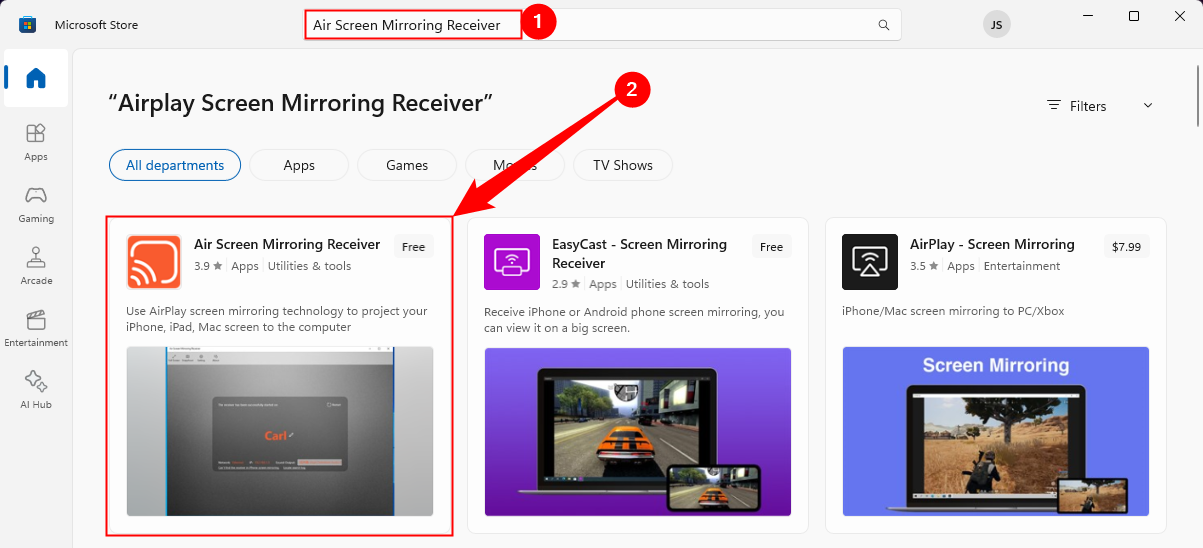Click the Air Screen Mirroring Receiver screenshot thumbnail

[x=280, y=431]
